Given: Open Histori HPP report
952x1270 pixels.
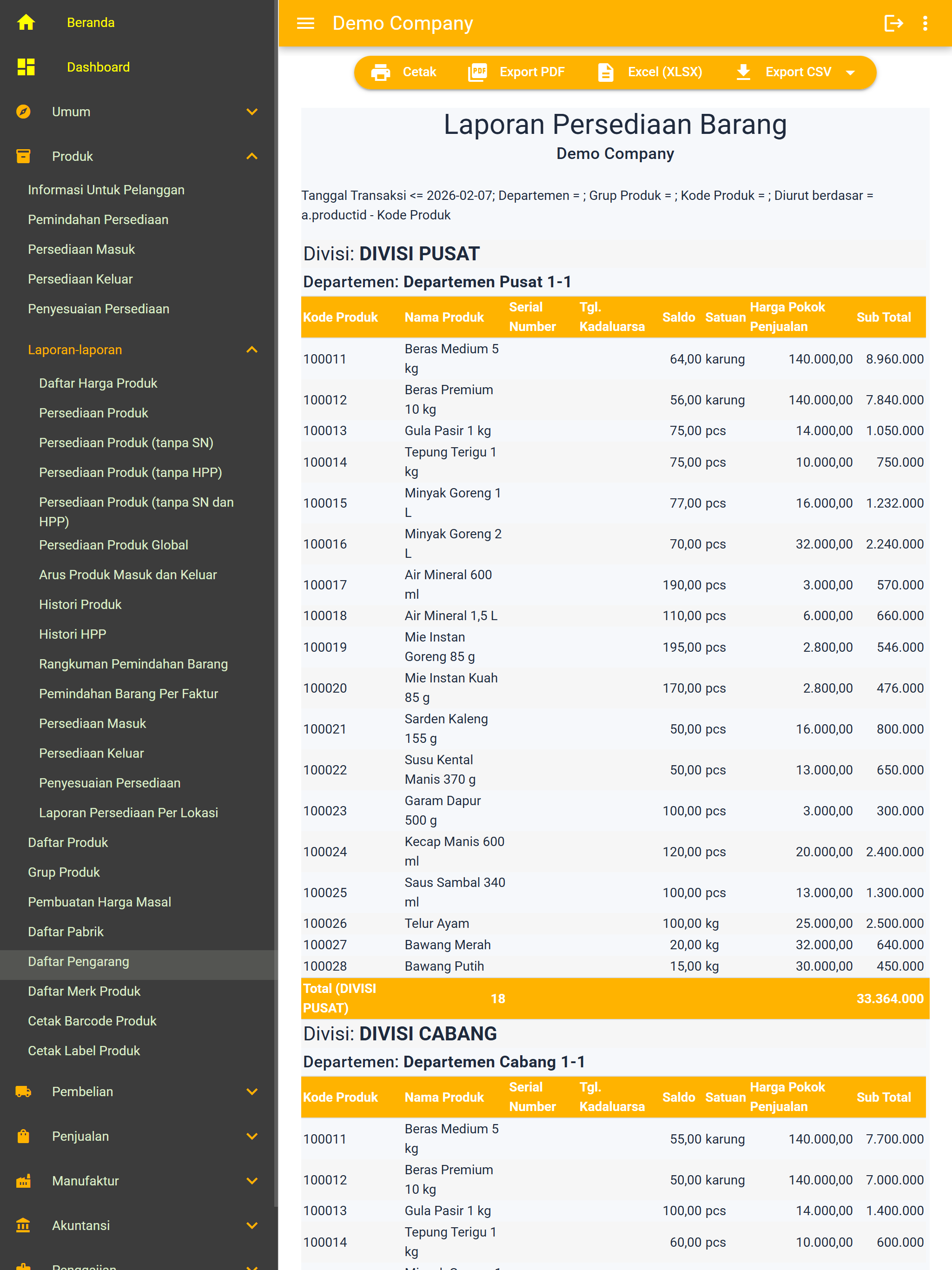Looking at the screenshot, I should point(73,635).
